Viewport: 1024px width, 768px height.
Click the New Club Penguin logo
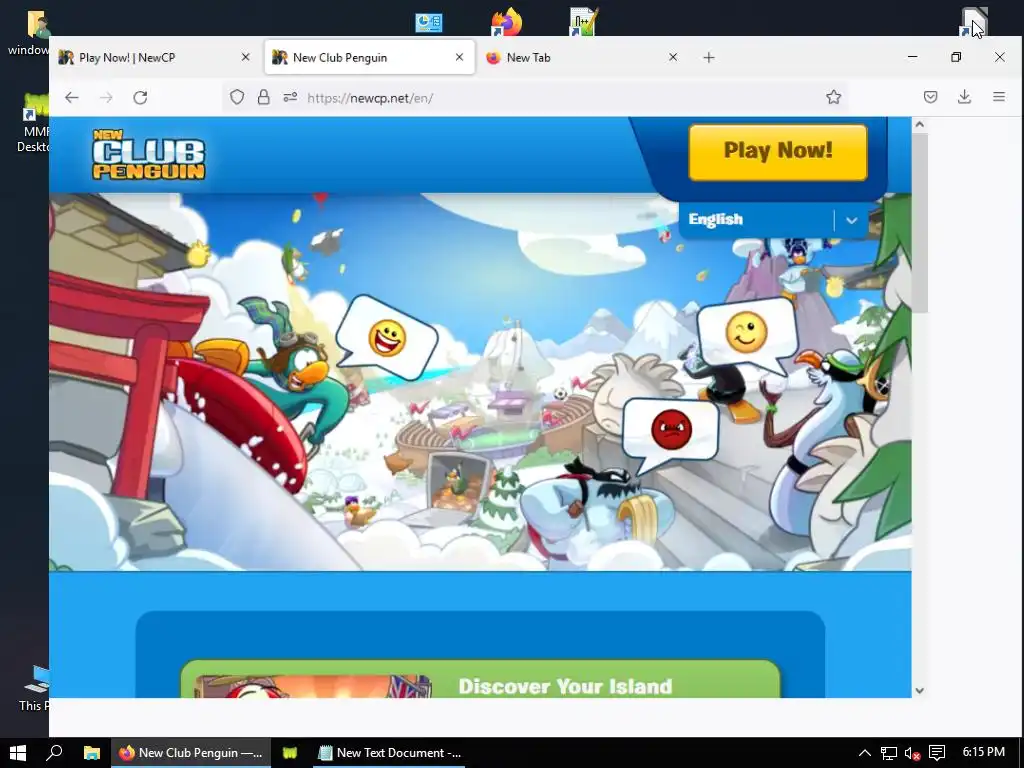coord(149,155)
